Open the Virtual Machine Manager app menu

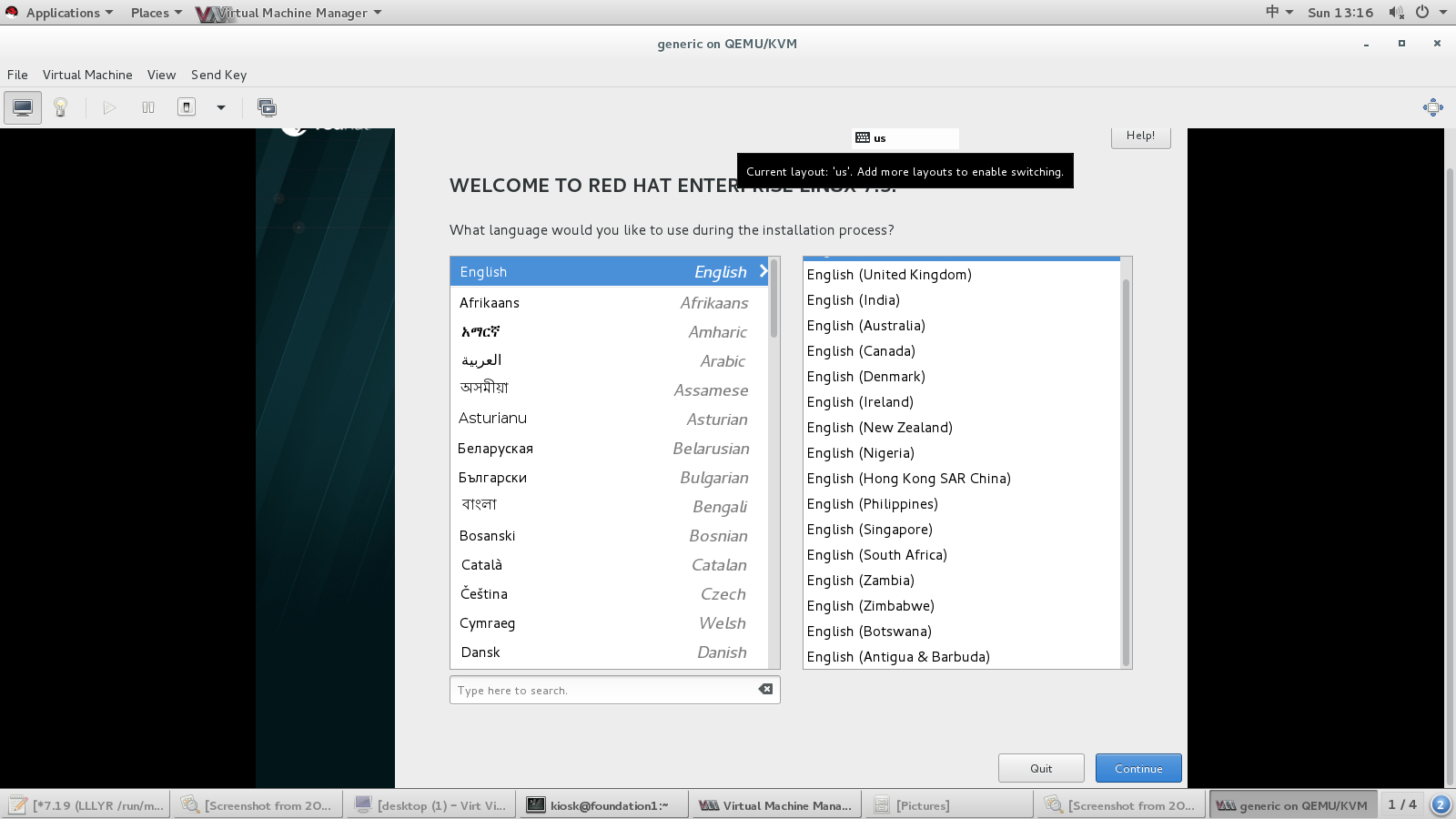[289, 13]
